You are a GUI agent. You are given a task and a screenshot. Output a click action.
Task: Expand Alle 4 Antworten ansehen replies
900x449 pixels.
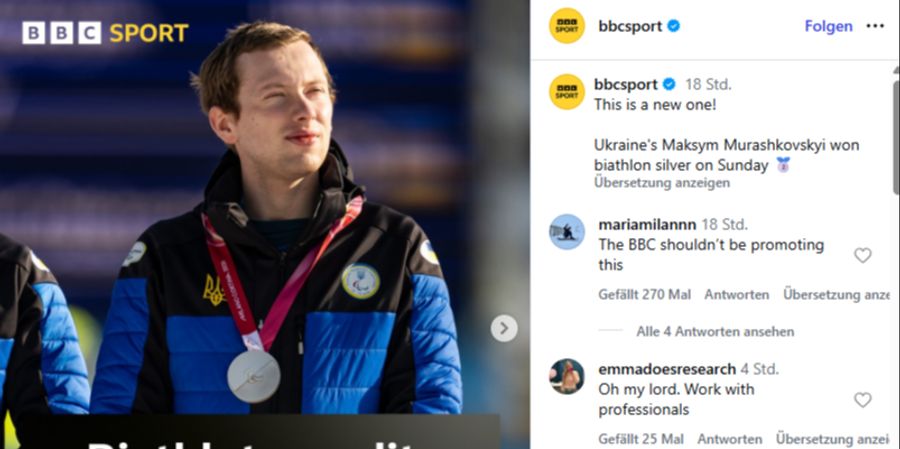point(715,331)
